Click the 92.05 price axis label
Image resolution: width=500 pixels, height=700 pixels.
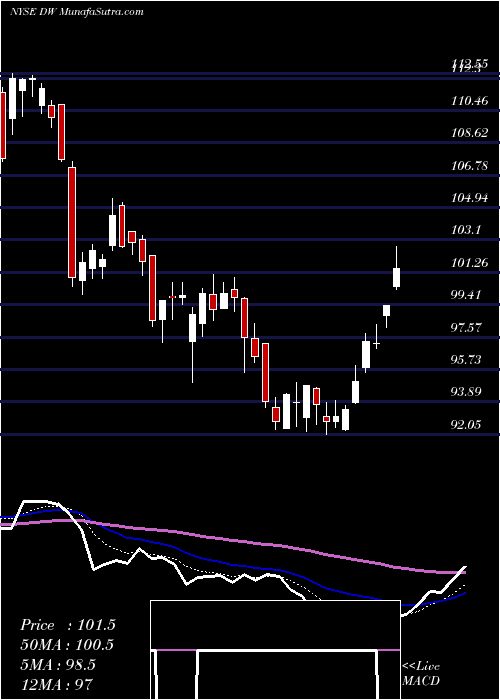tap(467, 425)
